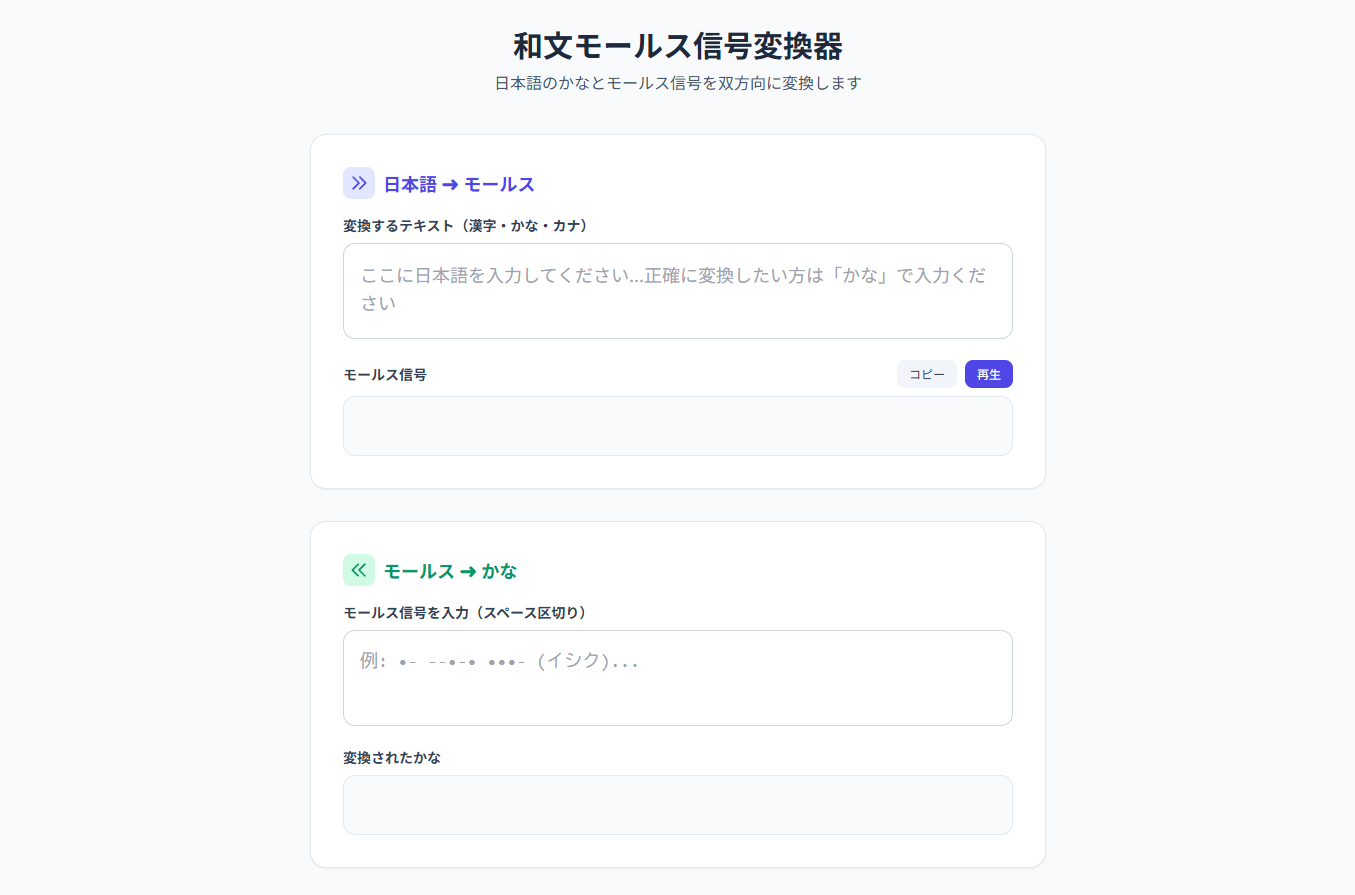Click the 変換されたかな output box
This screenshot has height=895, width=1355.
pyautogui.click(x=677, y=805)
